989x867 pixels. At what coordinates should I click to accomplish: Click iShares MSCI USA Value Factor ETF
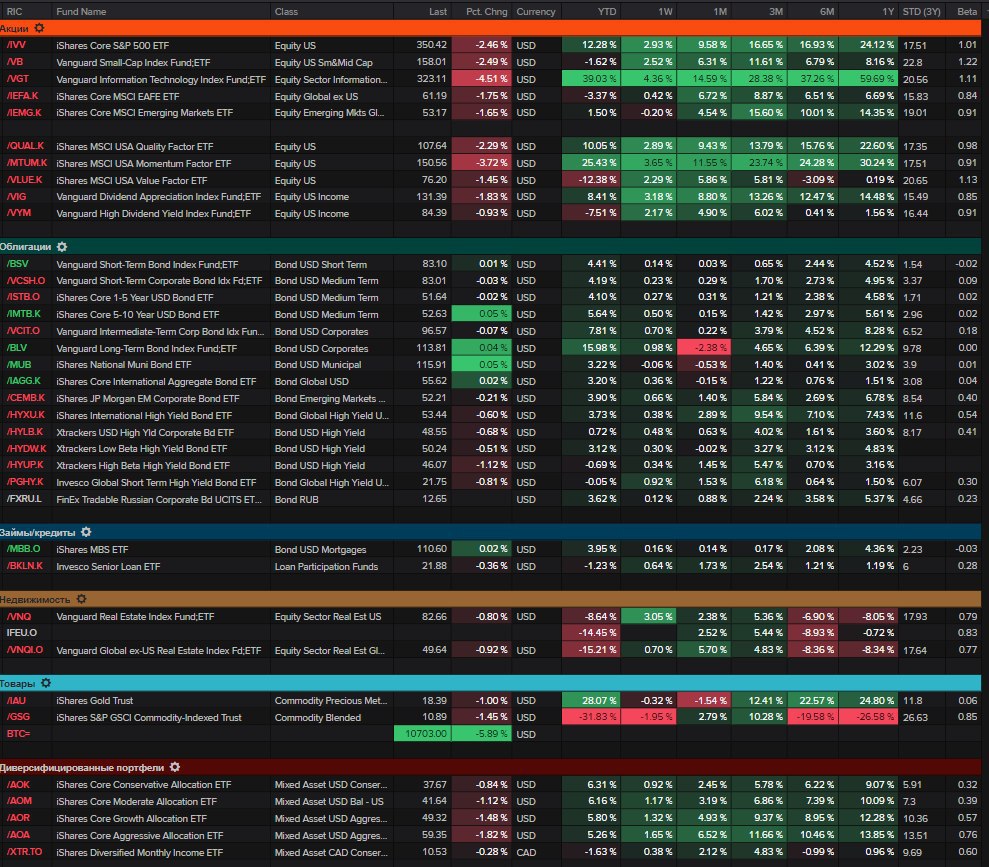131,180
